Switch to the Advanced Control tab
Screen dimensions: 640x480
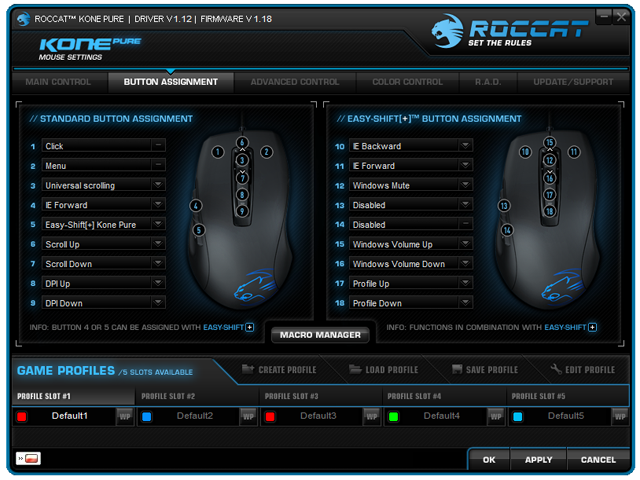click(295, 82)
